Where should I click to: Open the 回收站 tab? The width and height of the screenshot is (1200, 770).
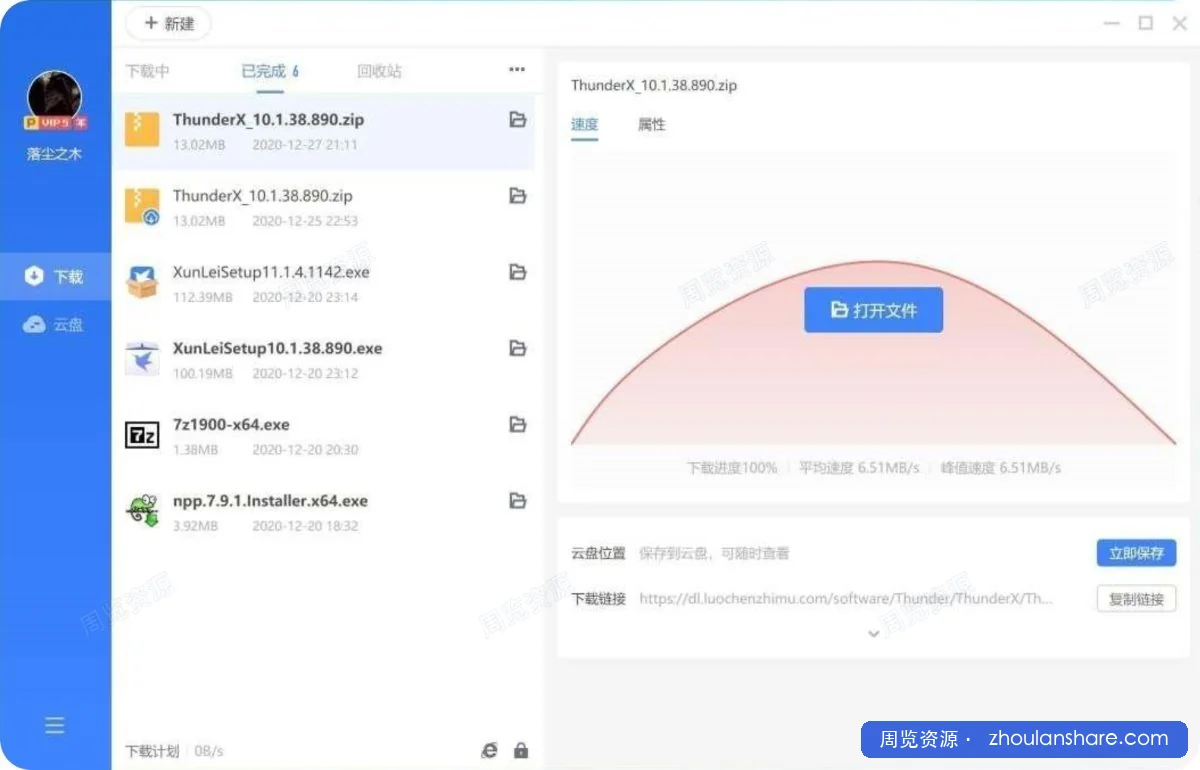[380, 71]
